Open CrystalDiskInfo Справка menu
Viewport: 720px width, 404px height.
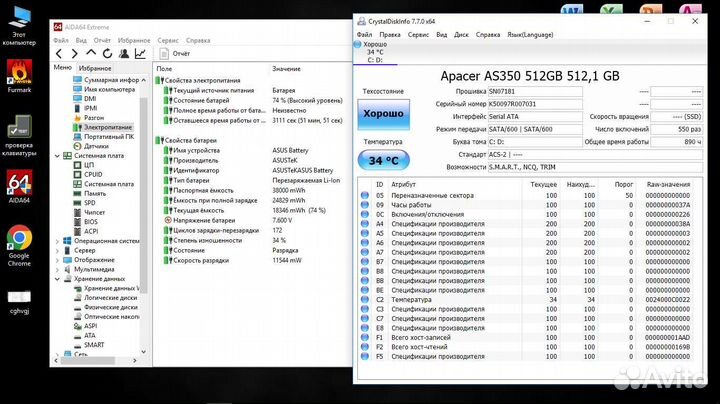pos(488,34)
